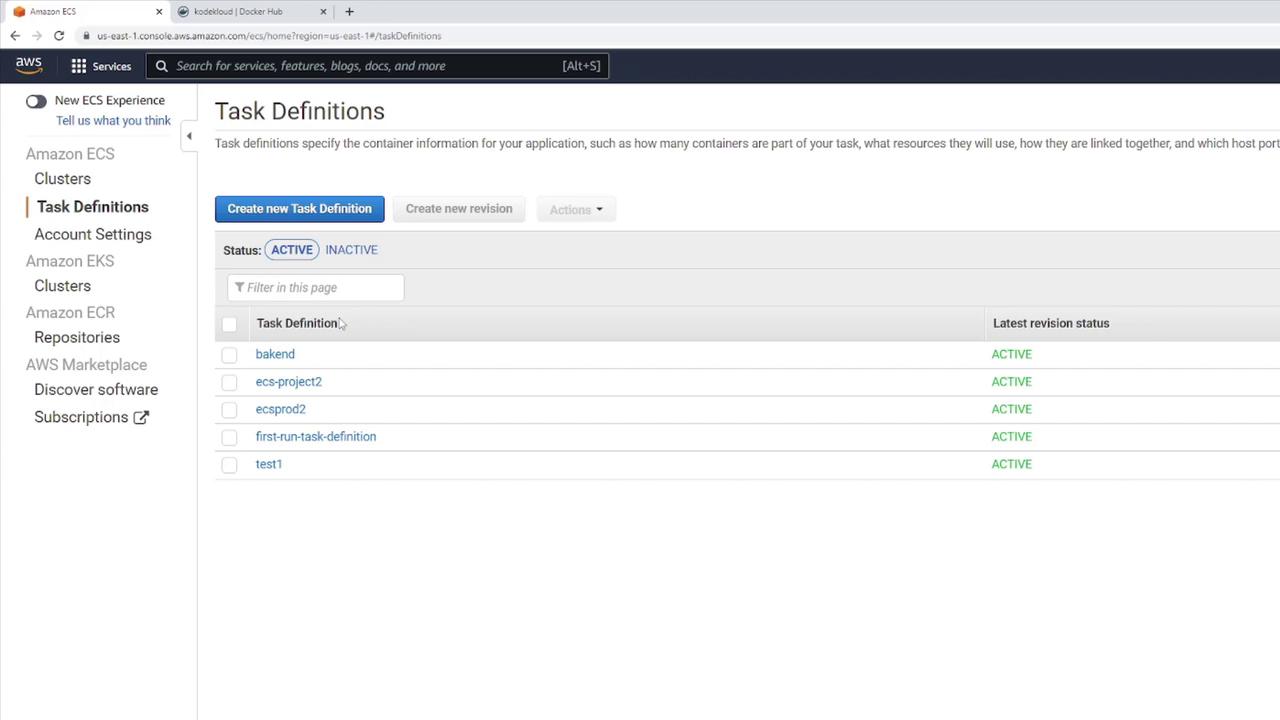
Task: Select the ecsprod2 row checkbox
Action: 229,410
